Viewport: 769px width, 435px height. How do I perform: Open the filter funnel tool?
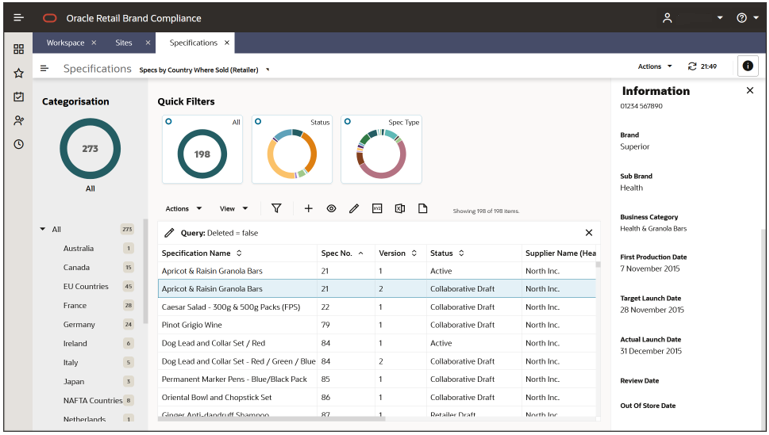pos(276,208)
